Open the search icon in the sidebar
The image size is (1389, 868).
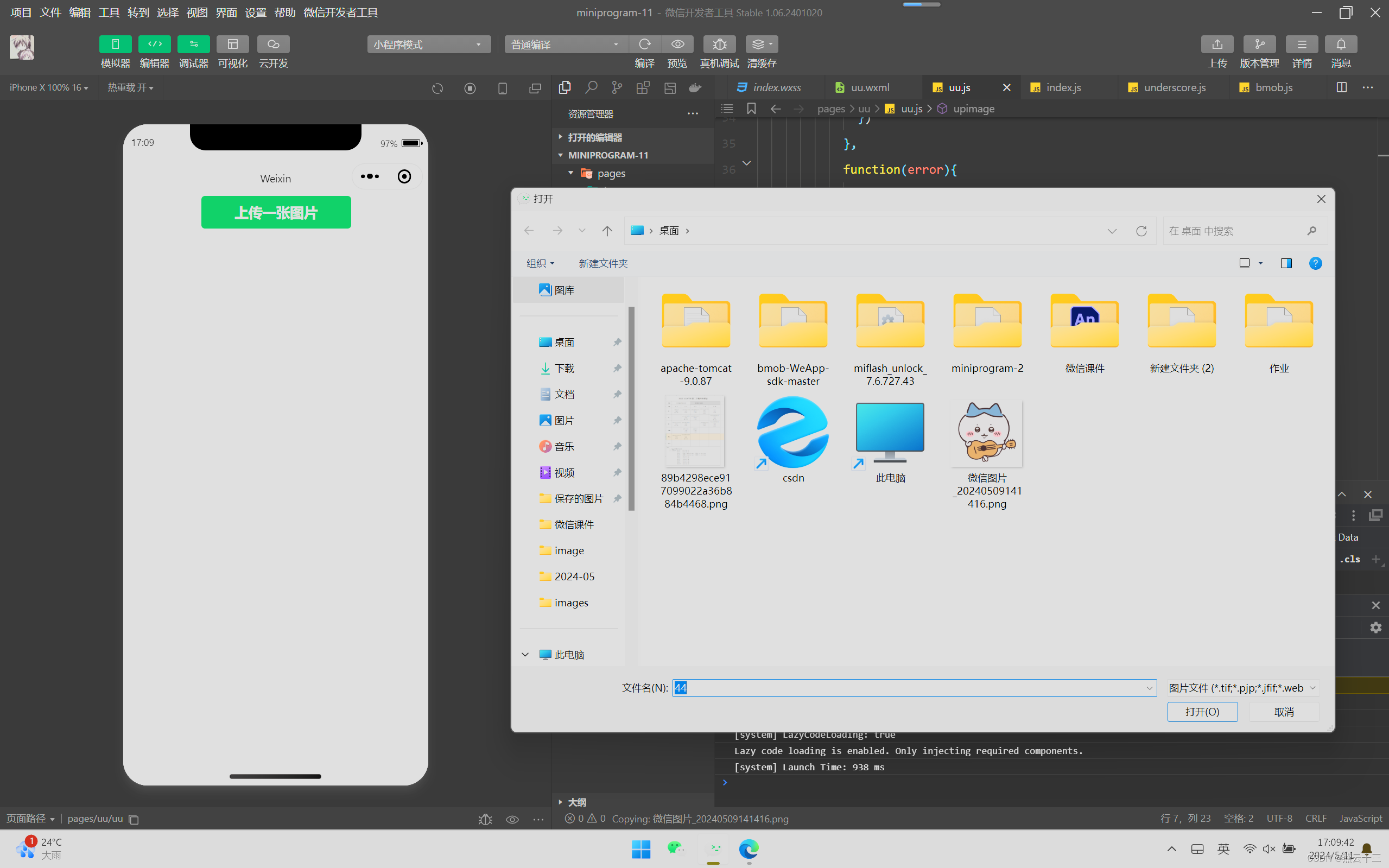(591, 87)
